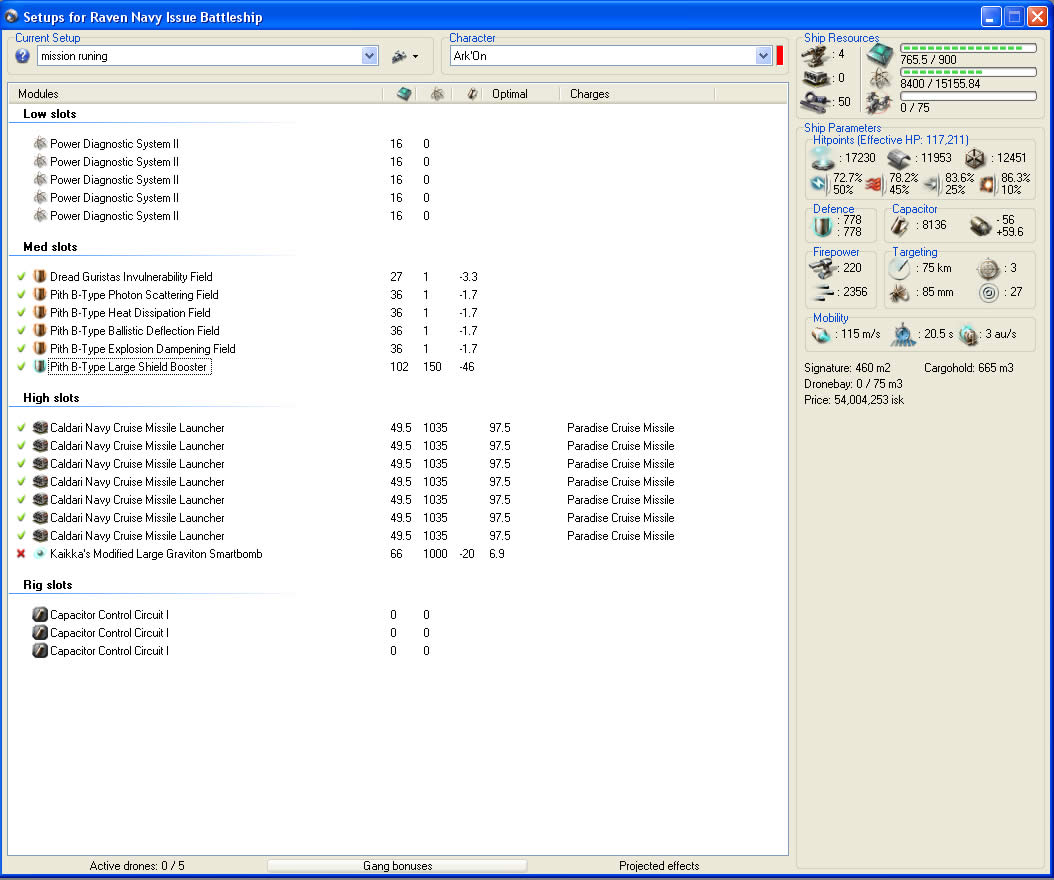Toggle Pith B-Type Ballistic Deflection Field checkmark

pos(22,331)
